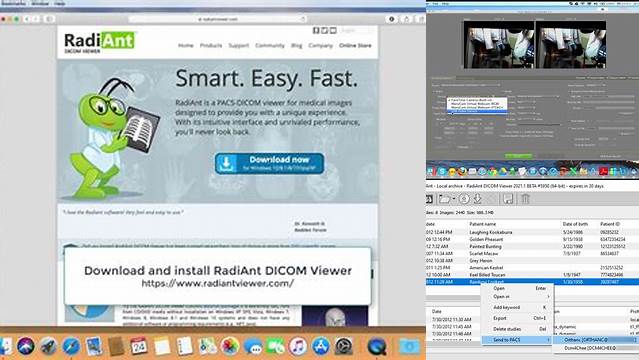Open the Support navigation link
The height and width of the screenshot is (360, 639).
(238, 45)
